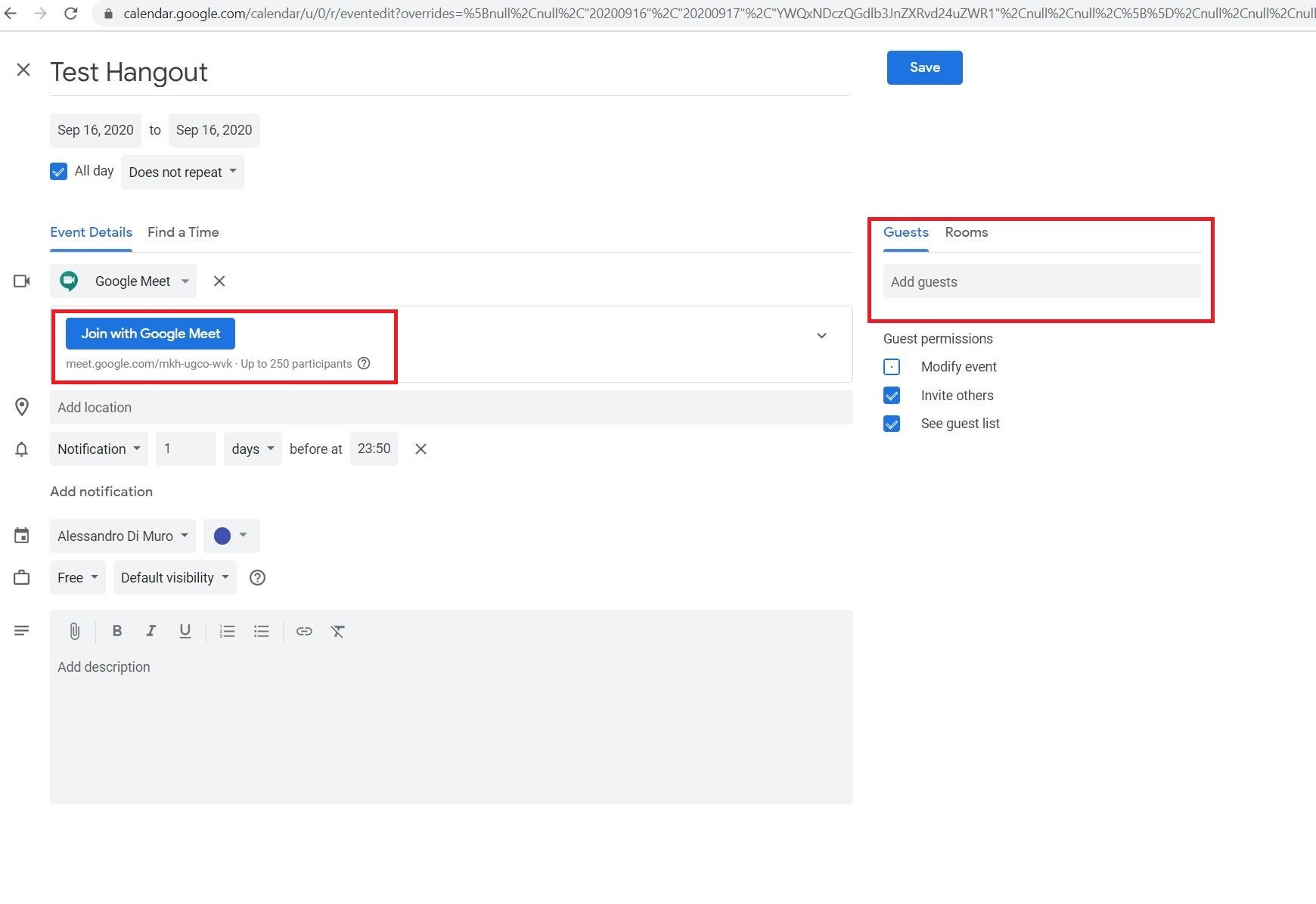
Task: Insert a numbered list in description
Action: [227, 631]
